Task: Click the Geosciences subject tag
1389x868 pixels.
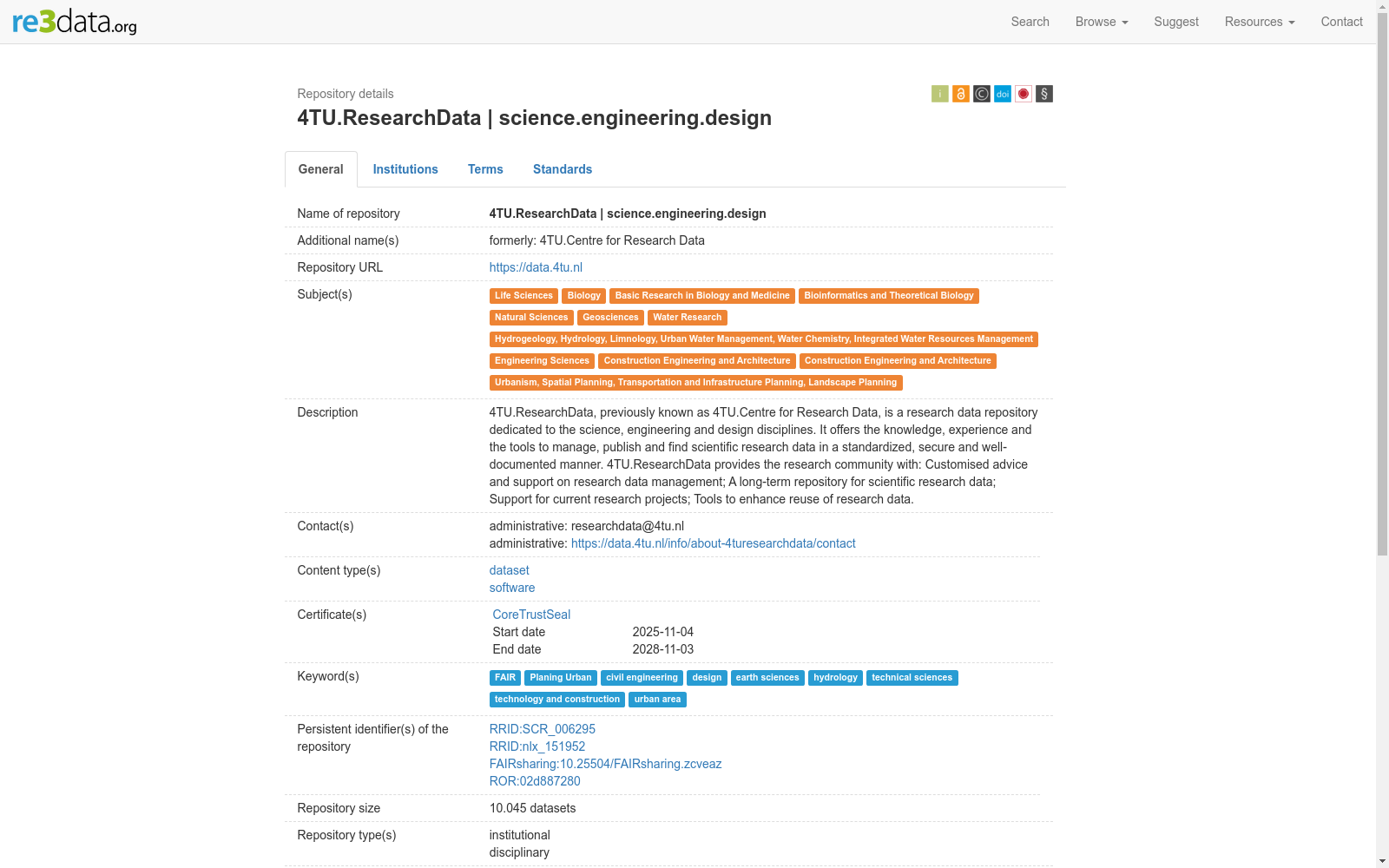Action: click(x=610, y=318)
